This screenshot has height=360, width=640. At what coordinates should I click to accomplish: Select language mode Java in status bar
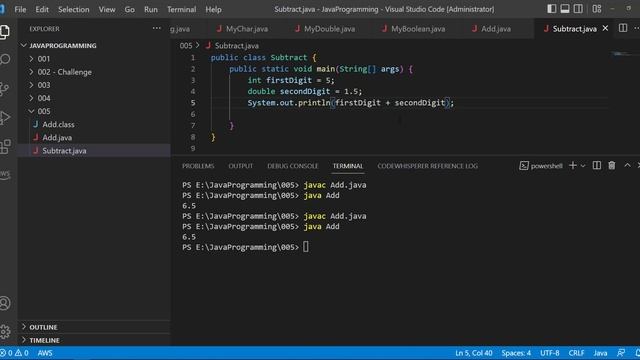coord(600,353)
